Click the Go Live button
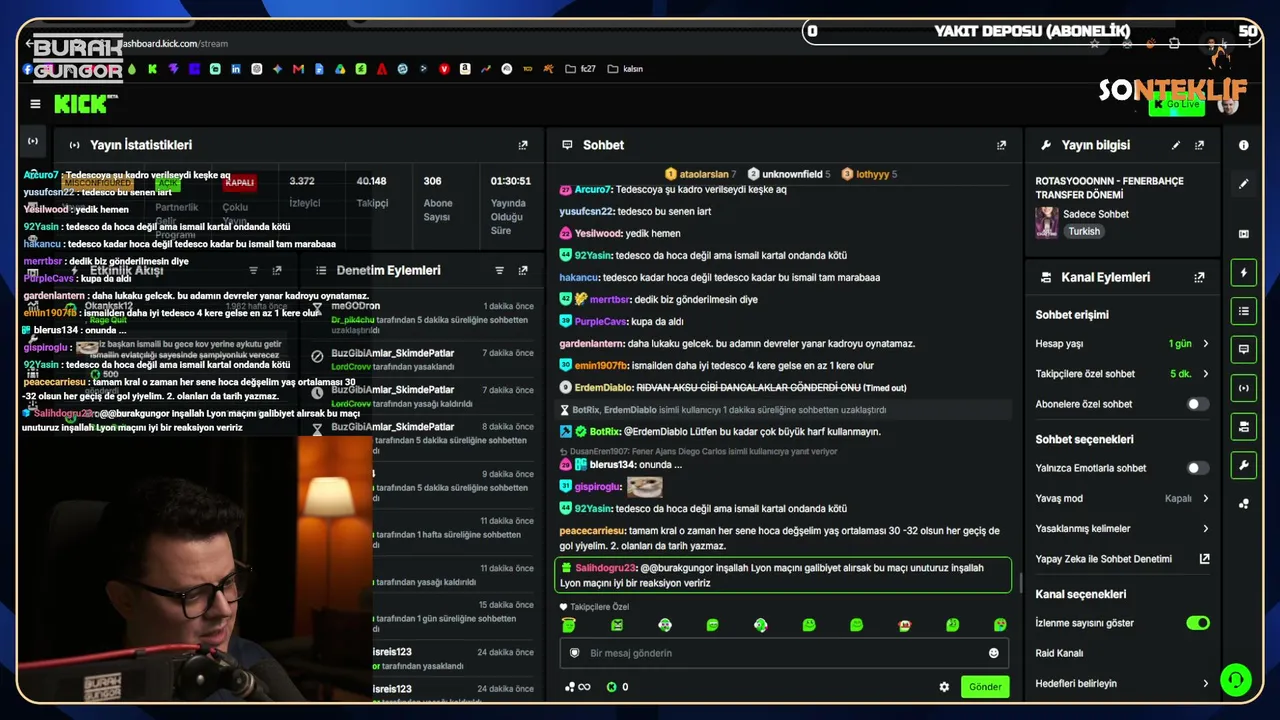The width and height of the screenshot is (1280, 720). pyautogui.click(x=1176, y=104)
